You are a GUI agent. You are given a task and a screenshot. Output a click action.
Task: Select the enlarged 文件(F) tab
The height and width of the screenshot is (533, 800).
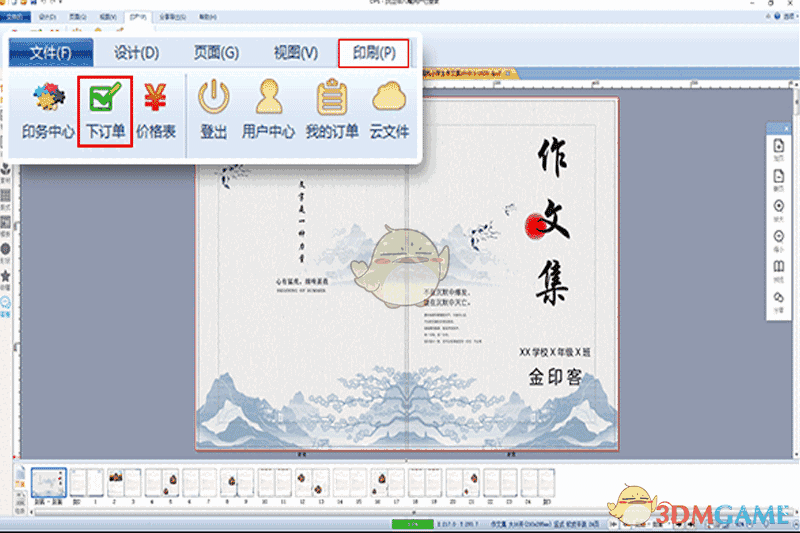(51, 53)
